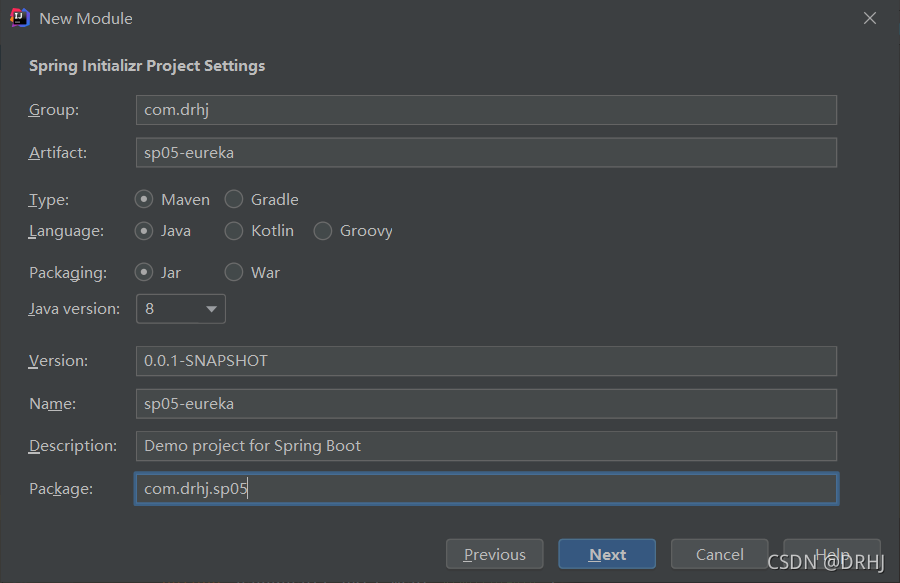Click the Group text field

(x=486, y=110)
